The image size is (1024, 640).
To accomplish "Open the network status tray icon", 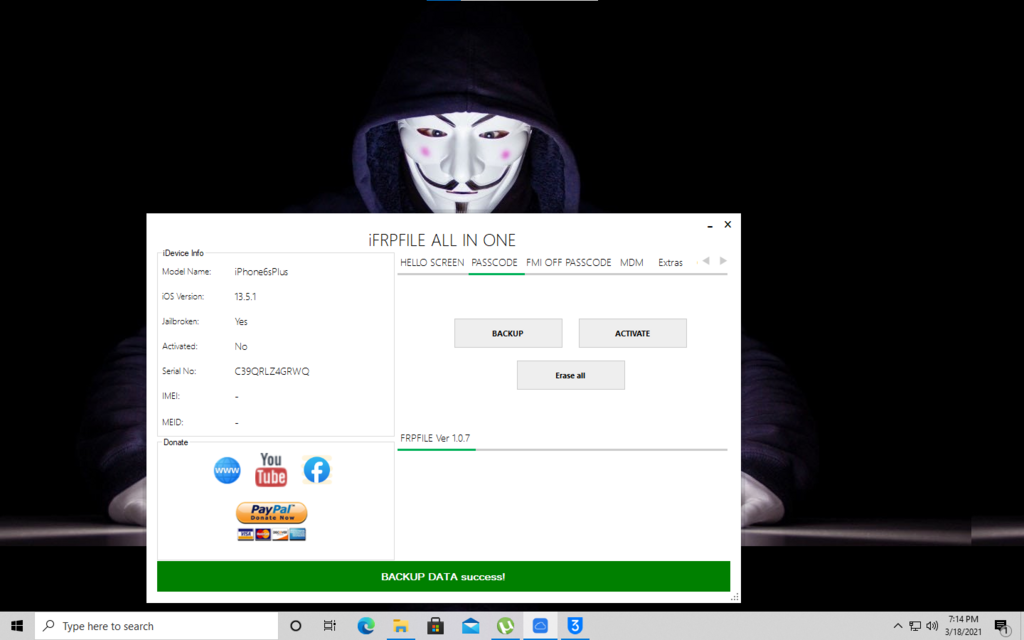I will 915,626.
